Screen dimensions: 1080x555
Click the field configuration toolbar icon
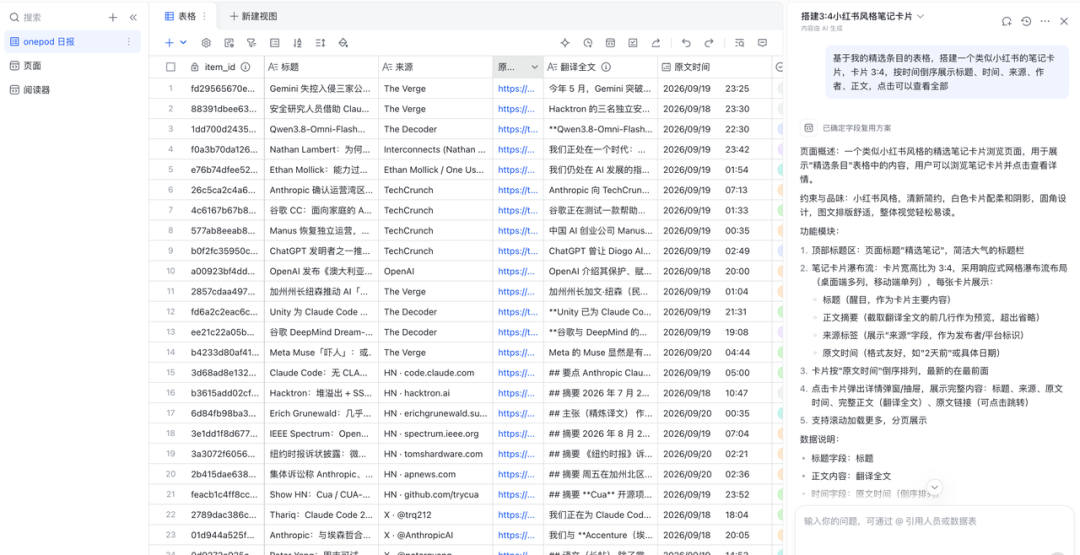click(229, 43)
